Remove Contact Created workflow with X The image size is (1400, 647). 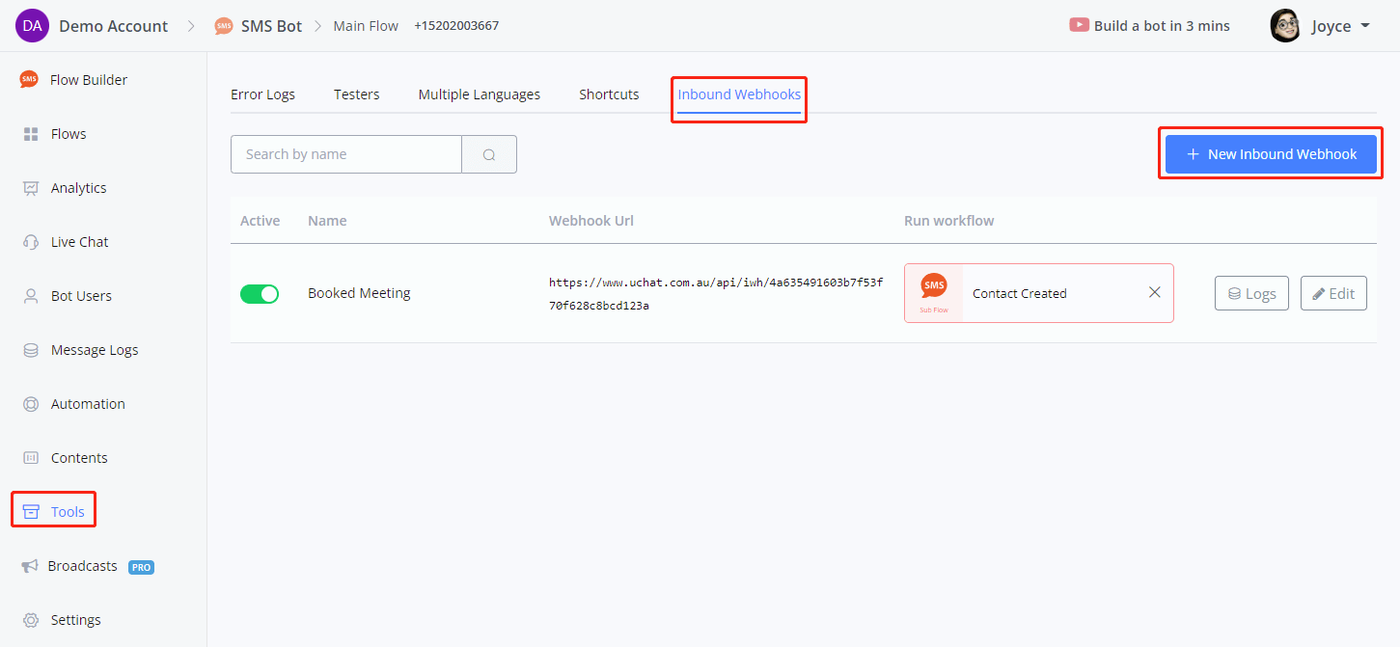pos(1154,292)
